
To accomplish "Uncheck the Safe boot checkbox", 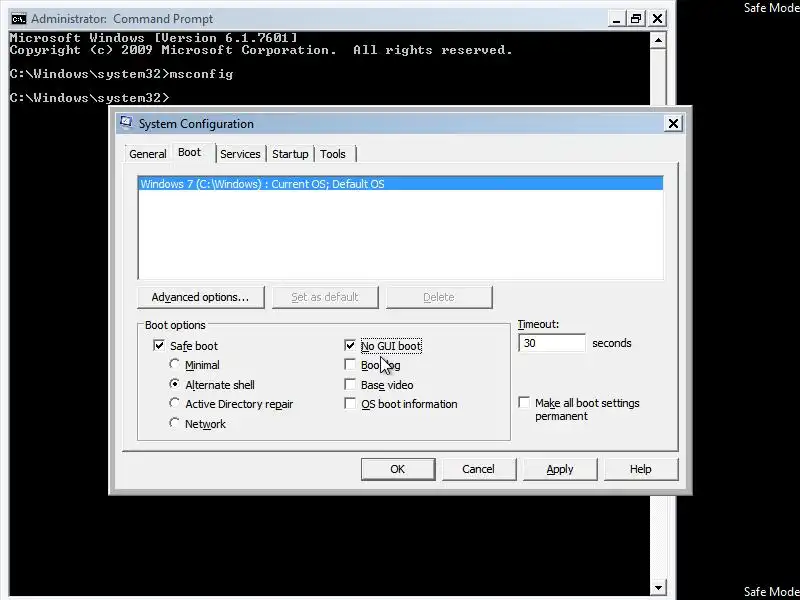I will [159, 345].
